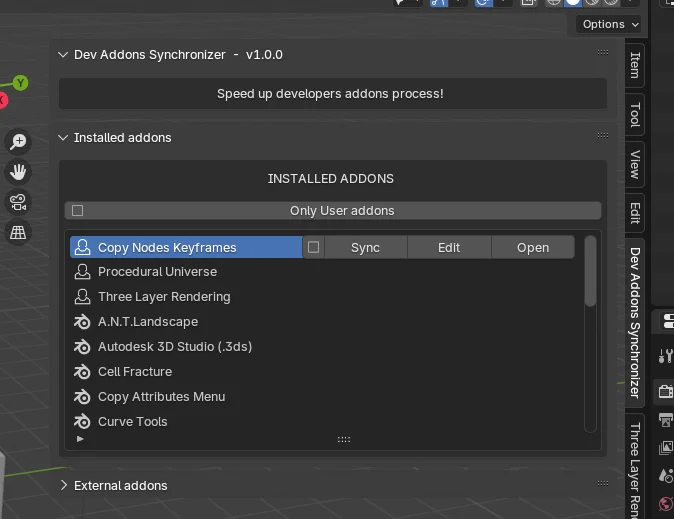Image resolution: width=674 pixels, height=519 pixels.
Task: Click the Sync button
Action: 365,248
